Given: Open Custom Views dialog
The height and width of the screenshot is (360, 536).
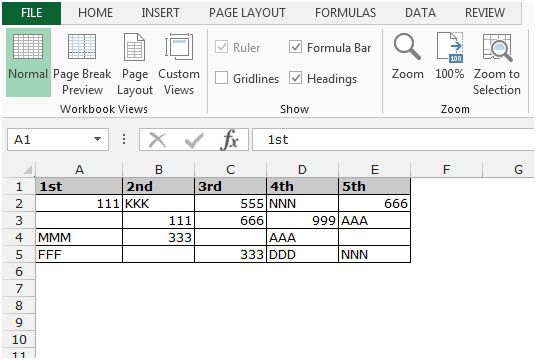Looking at the screenshot, I should click(x=179, y=64).
